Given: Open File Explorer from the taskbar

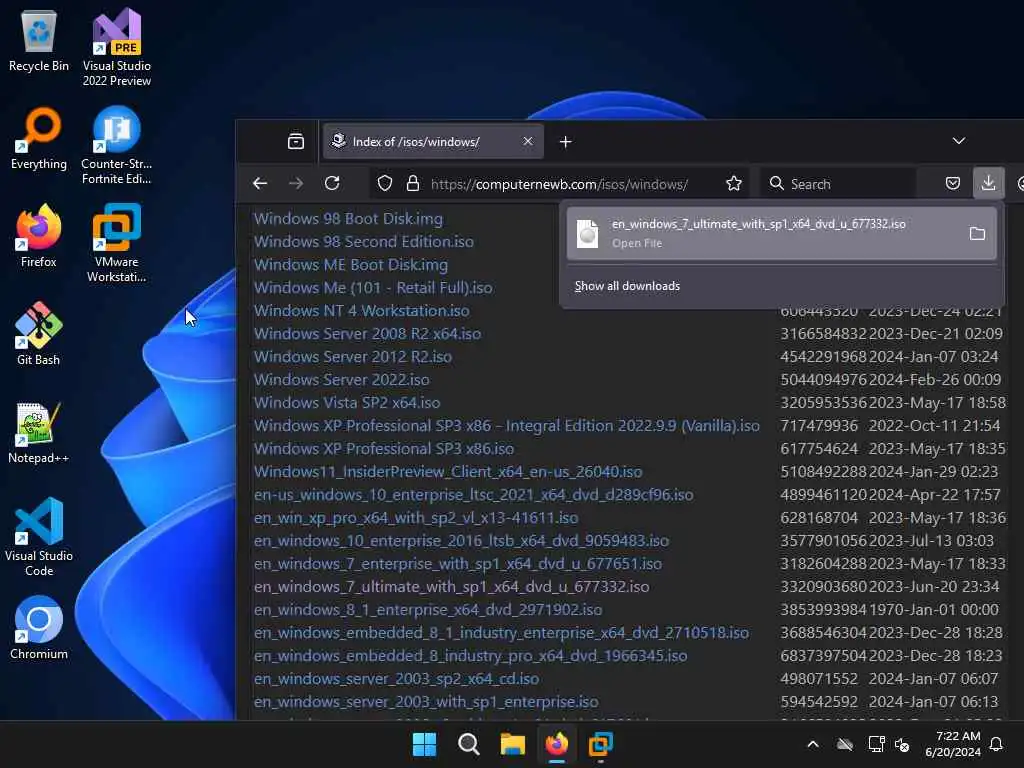Looking at the screenshot, I should click(x=513, y=744).
